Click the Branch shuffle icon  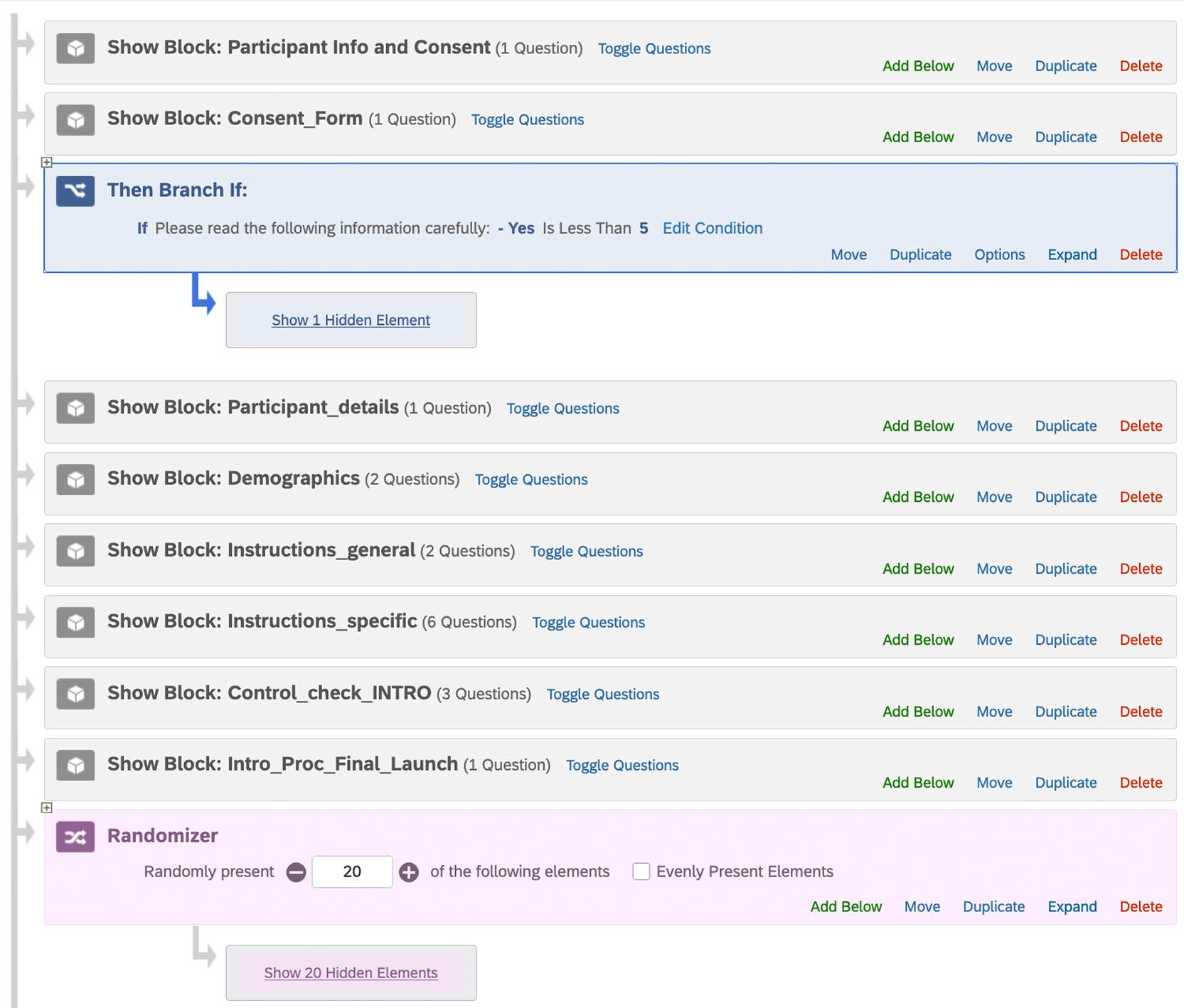pos(75,191)
